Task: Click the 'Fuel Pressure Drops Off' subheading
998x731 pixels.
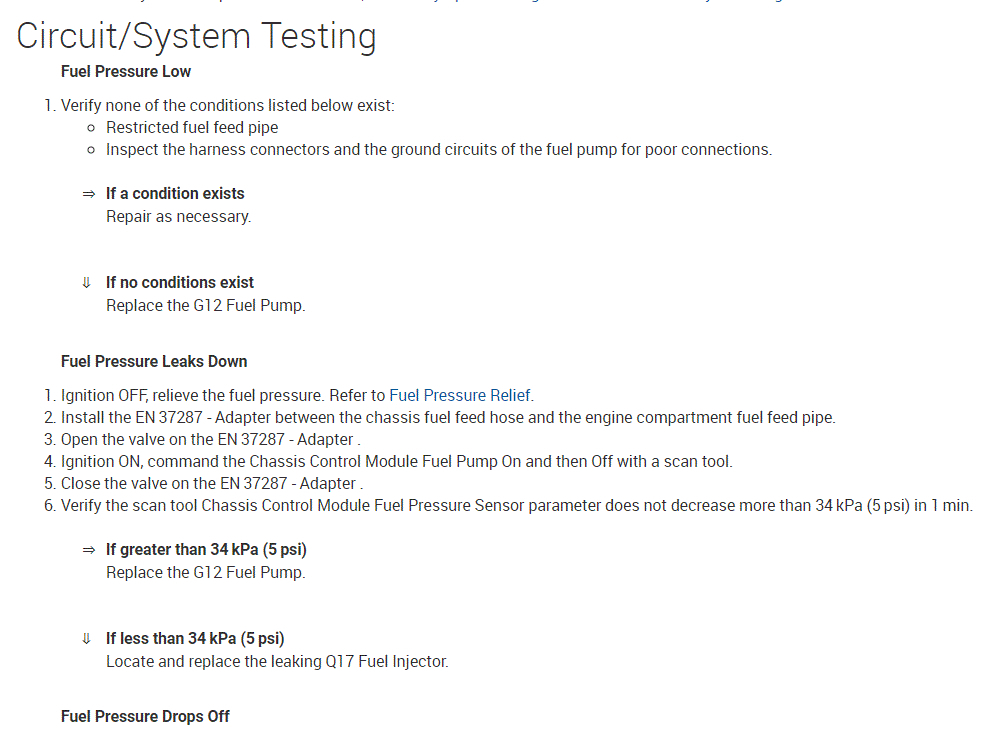Action: click(145, 717)
